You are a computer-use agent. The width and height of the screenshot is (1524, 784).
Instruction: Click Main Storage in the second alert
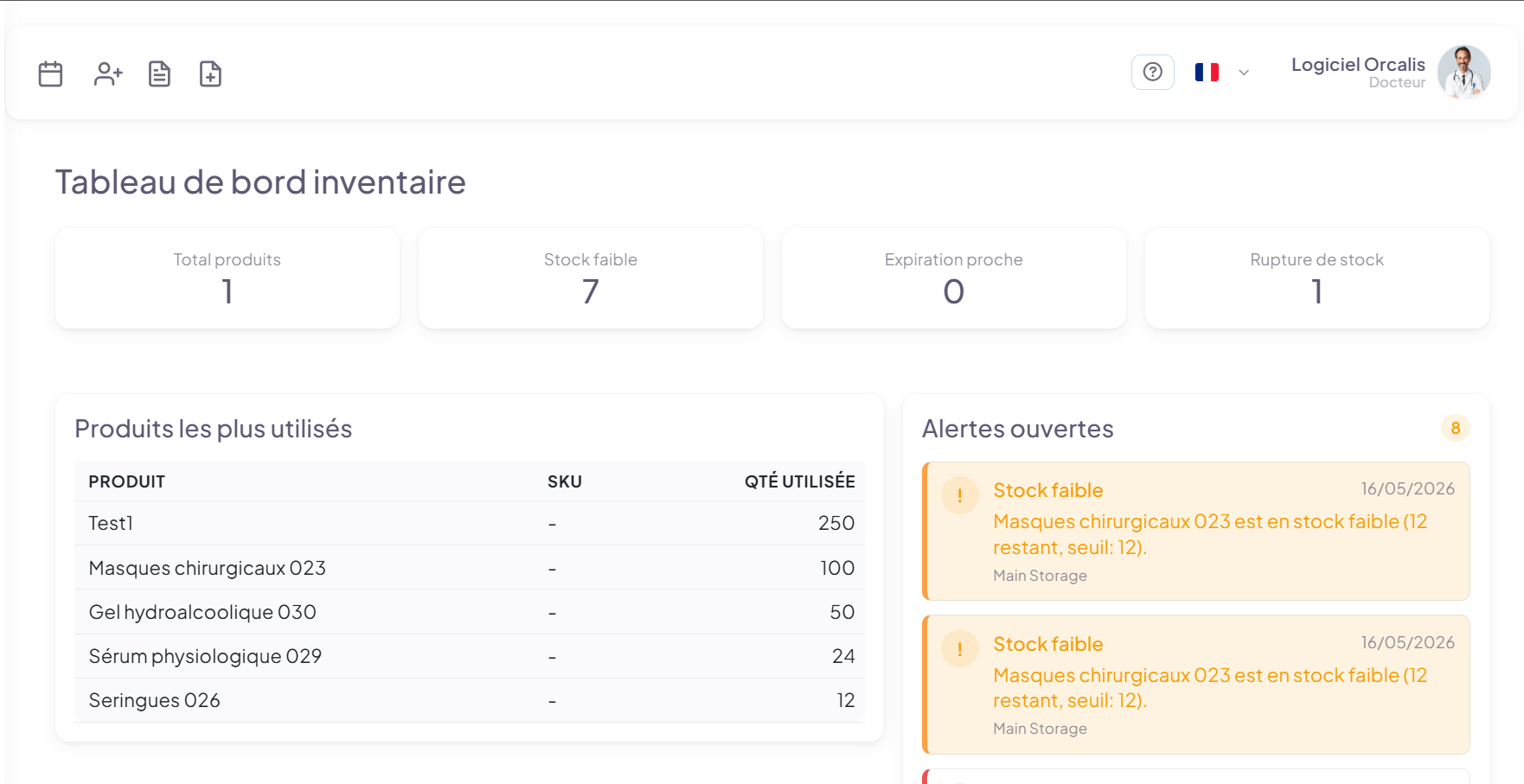coord(1040,729)
